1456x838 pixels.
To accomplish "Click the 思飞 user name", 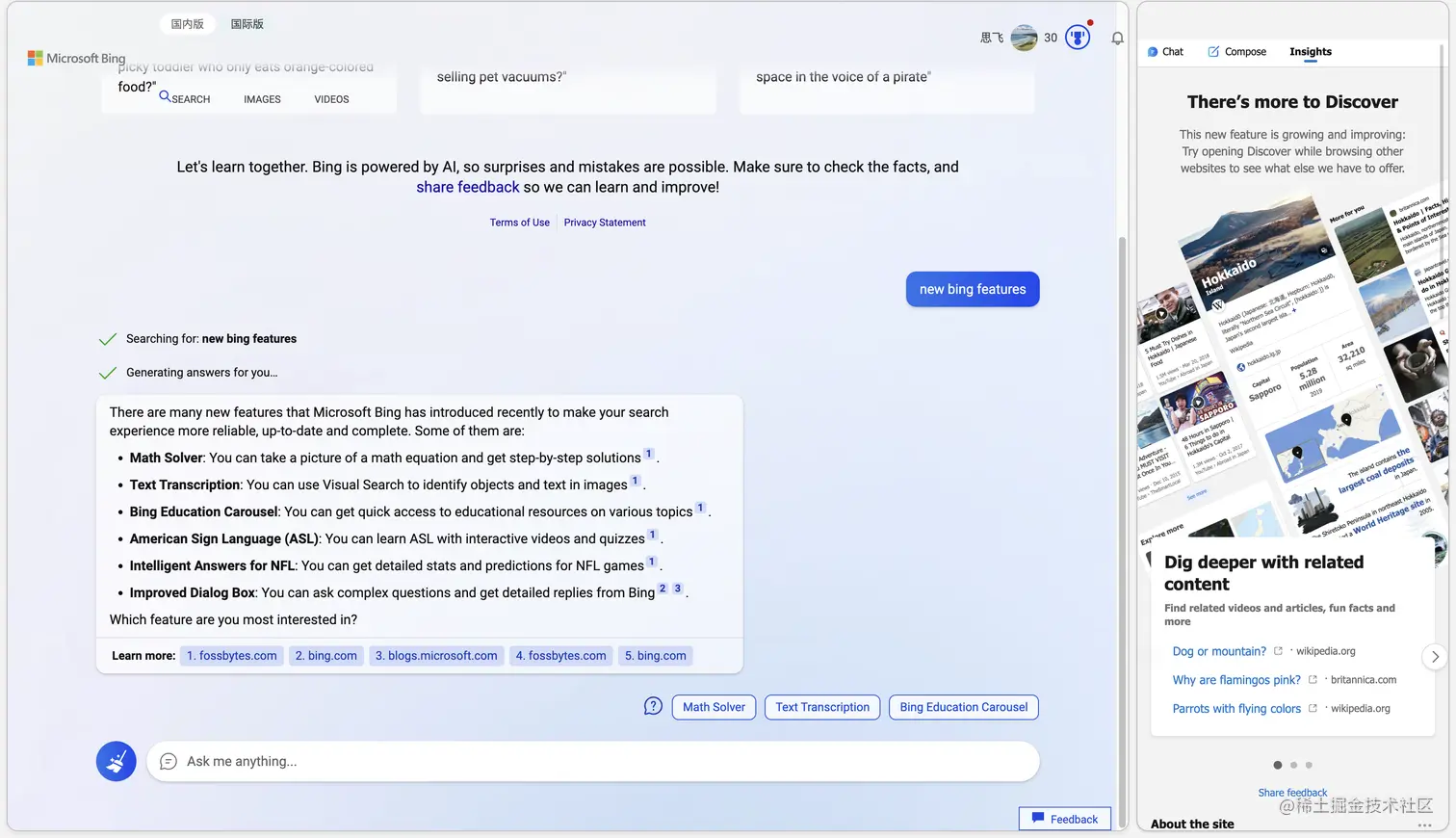I will click(x=992, y=39).
